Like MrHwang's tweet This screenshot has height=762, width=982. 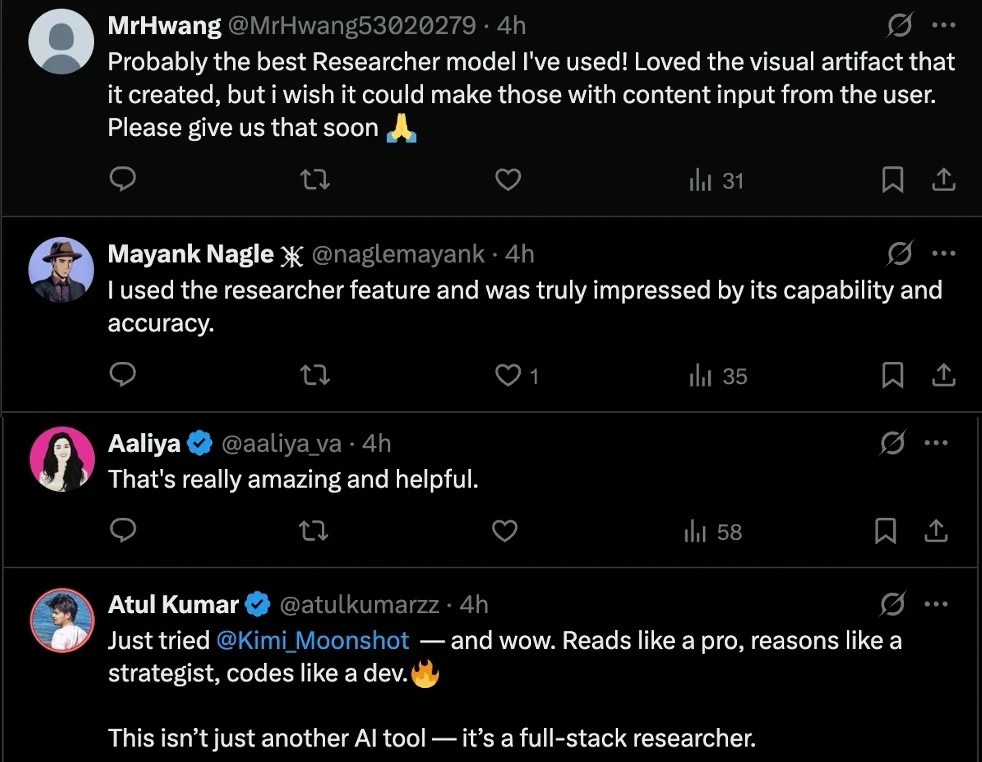click(x=508, y=180)
